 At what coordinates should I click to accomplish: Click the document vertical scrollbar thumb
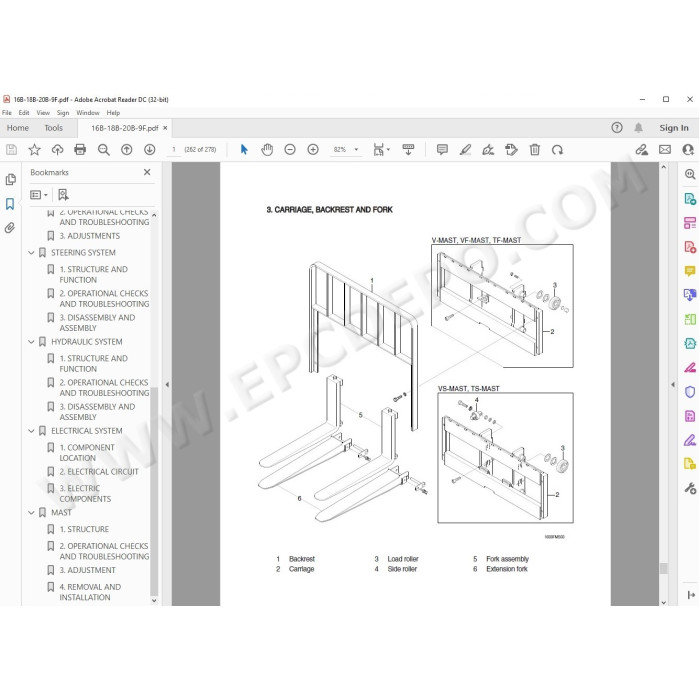[663, 568]
